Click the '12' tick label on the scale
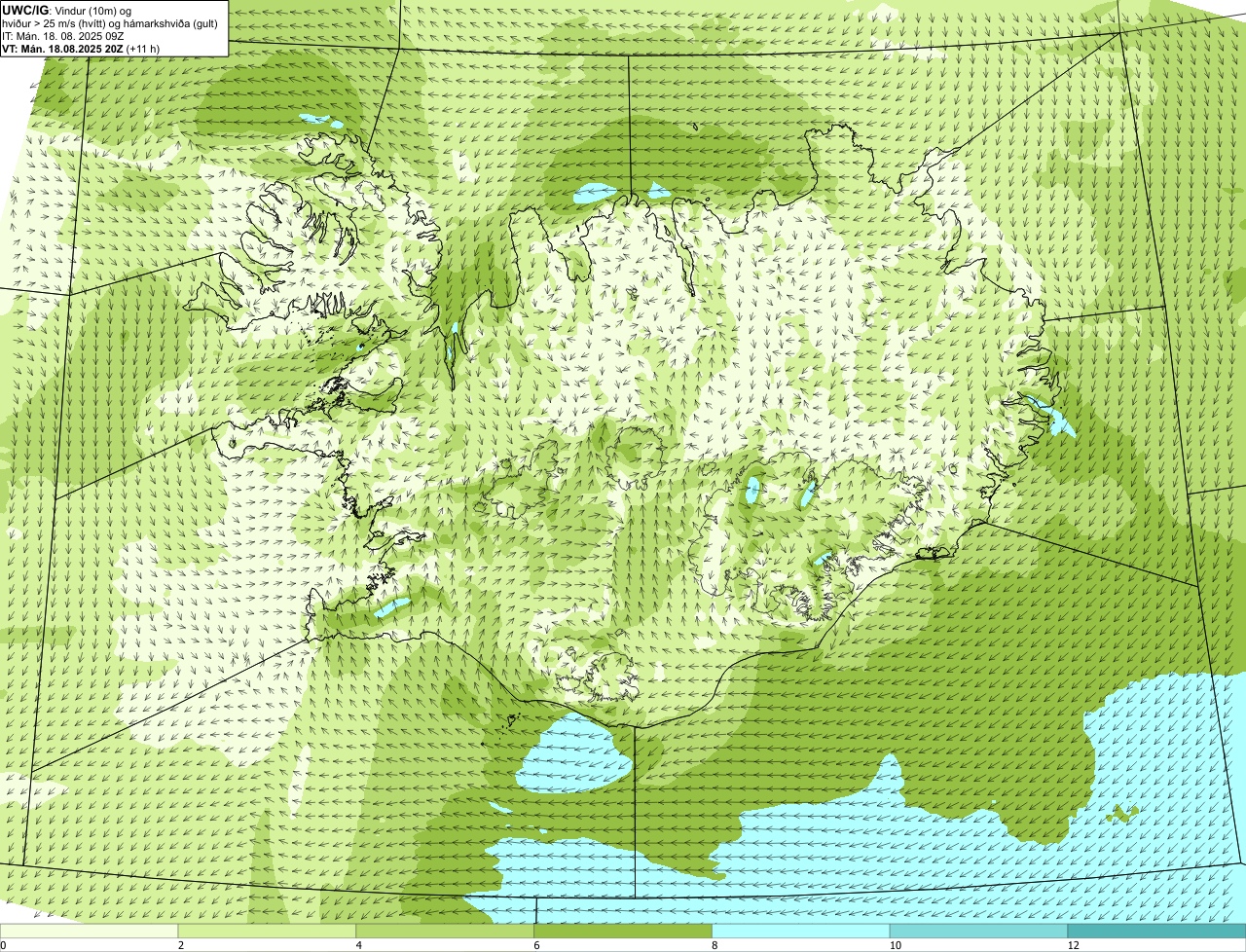 click(x=1072, y=945)
